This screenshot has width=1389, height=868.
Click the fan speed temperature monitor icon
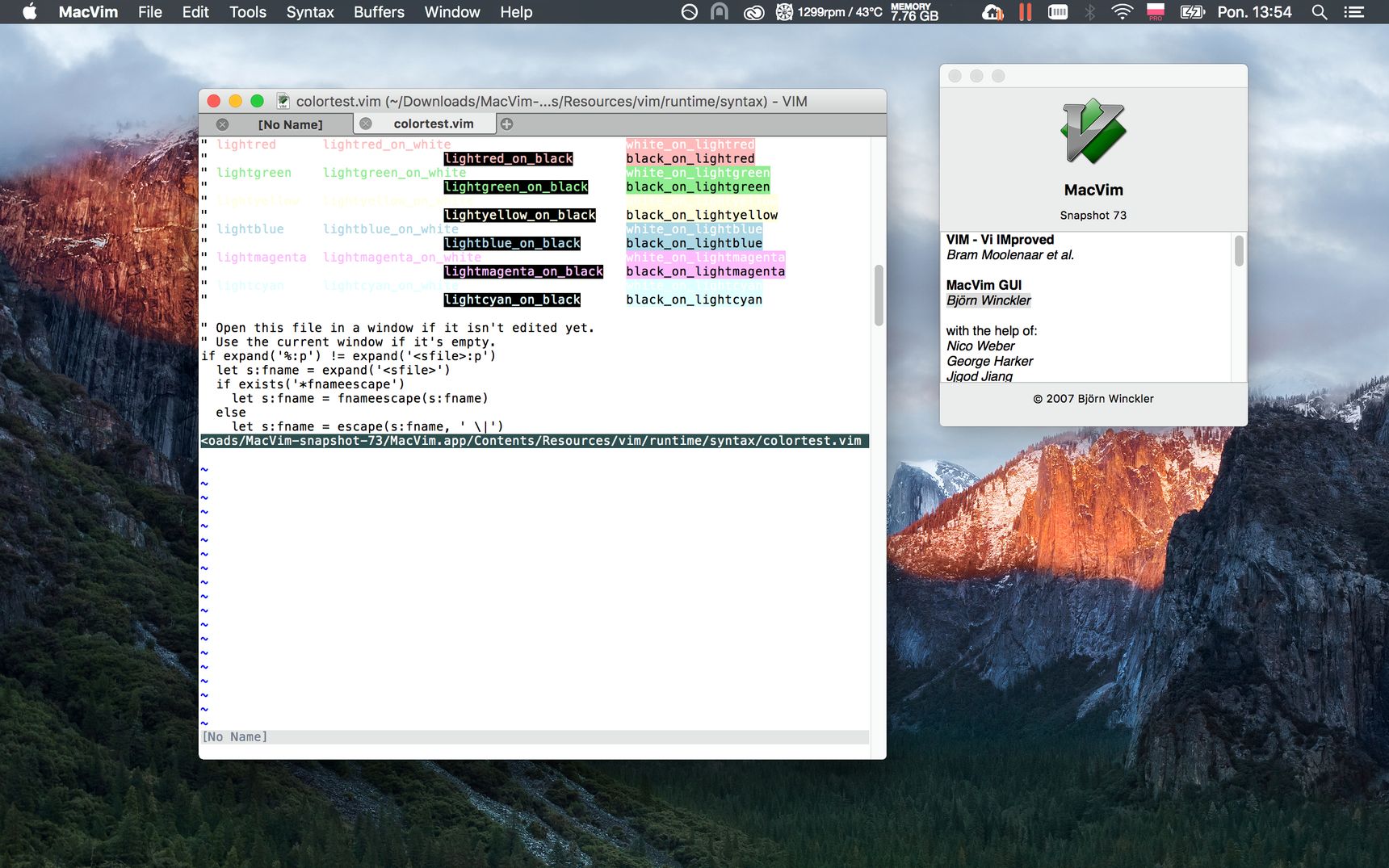pos(829,12)
